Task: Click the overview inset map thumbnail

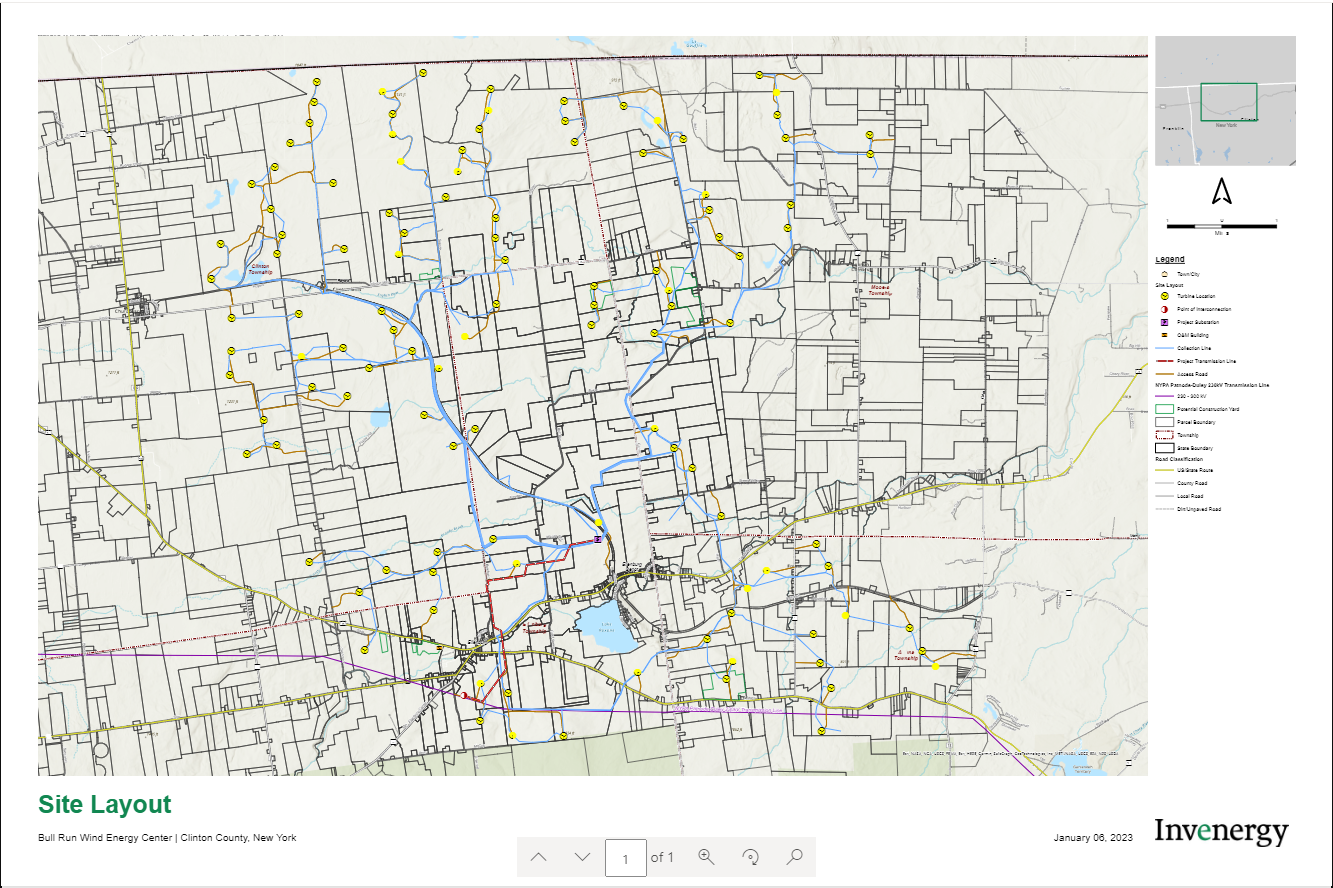Action: coord(1225,100)
